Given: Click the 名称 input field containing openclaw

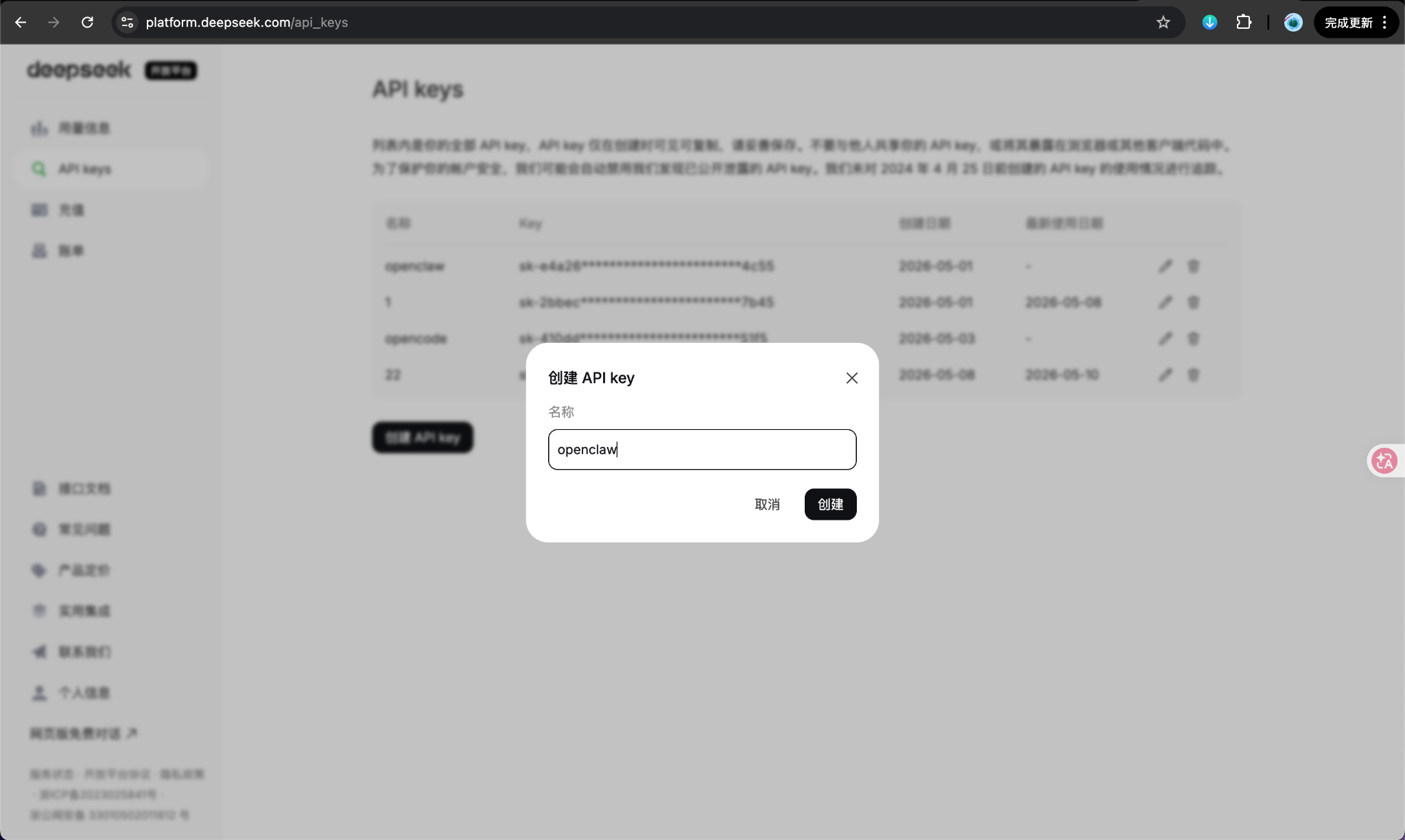Looking at the screenshot, I should [x=702, y=449].
